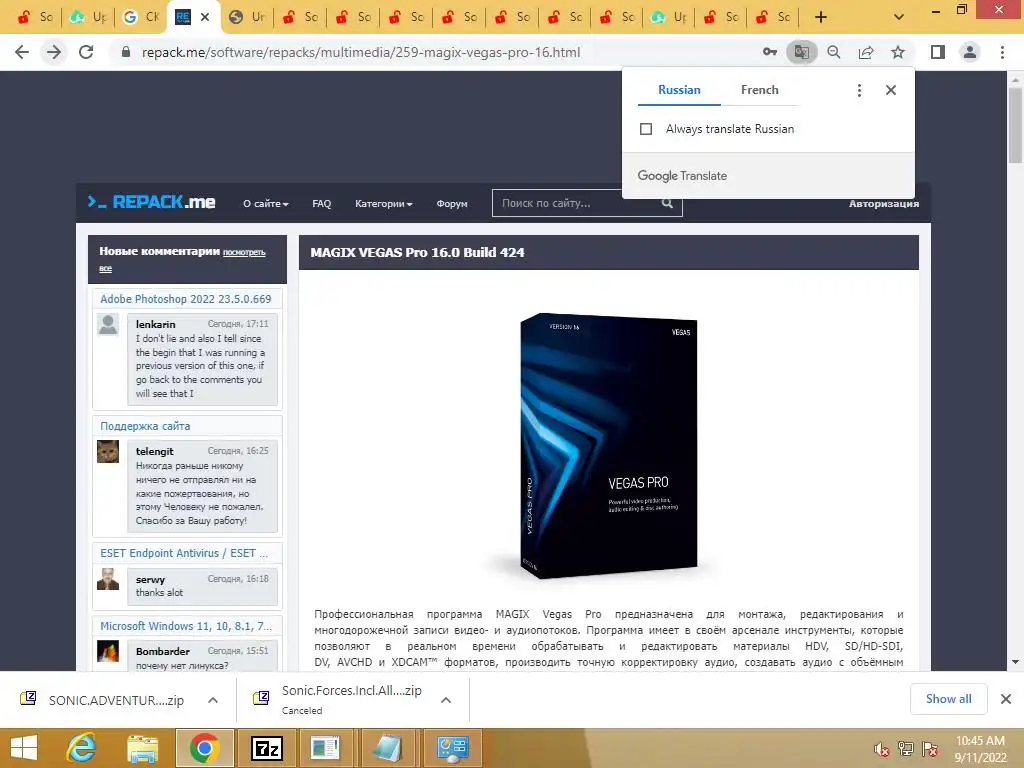The width and height of the screenshot is (1024, 768).
Task: Click username 'lenkarin'
Action: point(155,324)
